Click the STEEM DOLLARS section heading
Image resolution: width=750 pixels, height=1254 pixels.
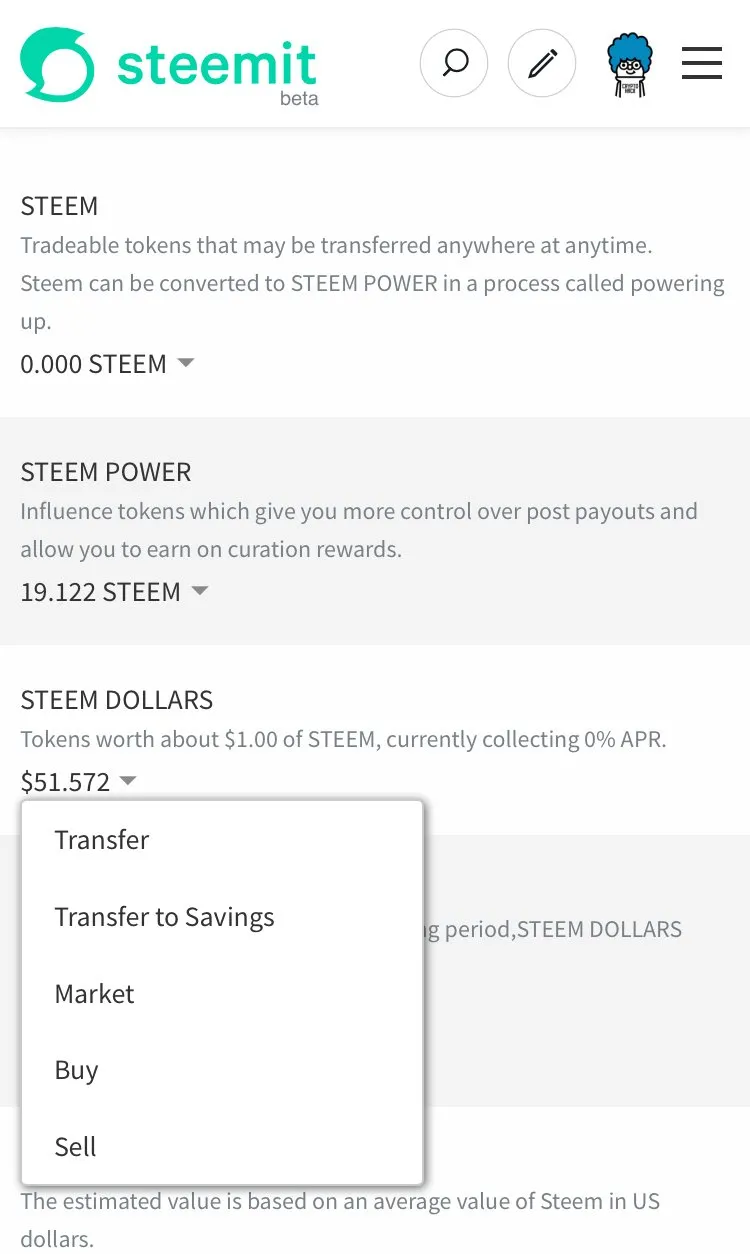pyautogui.click(x=117, y=700)
